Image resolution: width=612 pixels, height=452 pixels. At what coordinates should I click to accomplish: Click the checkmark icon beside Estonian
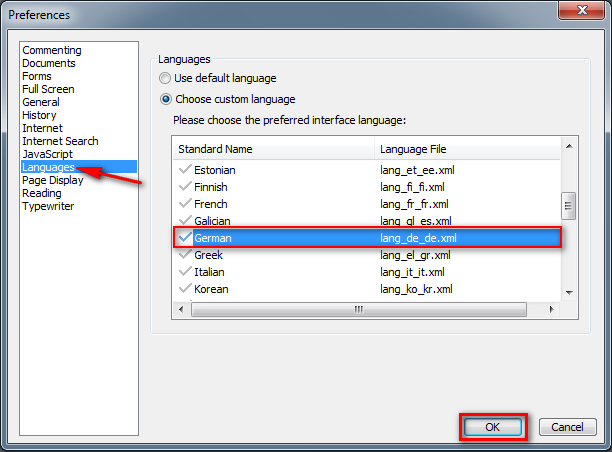click(x=184, y=170)
